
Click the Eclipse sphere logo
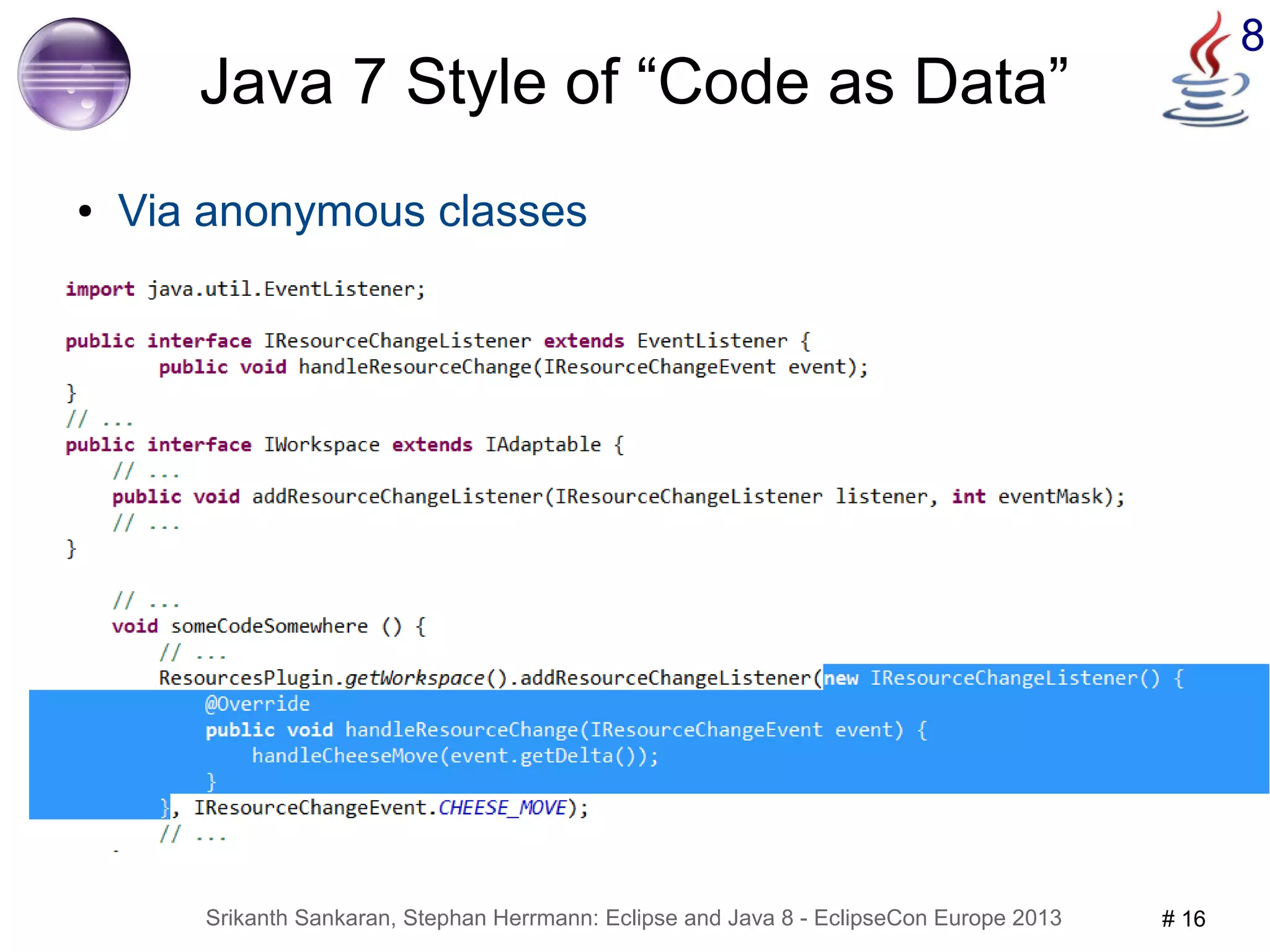(74, 74)
